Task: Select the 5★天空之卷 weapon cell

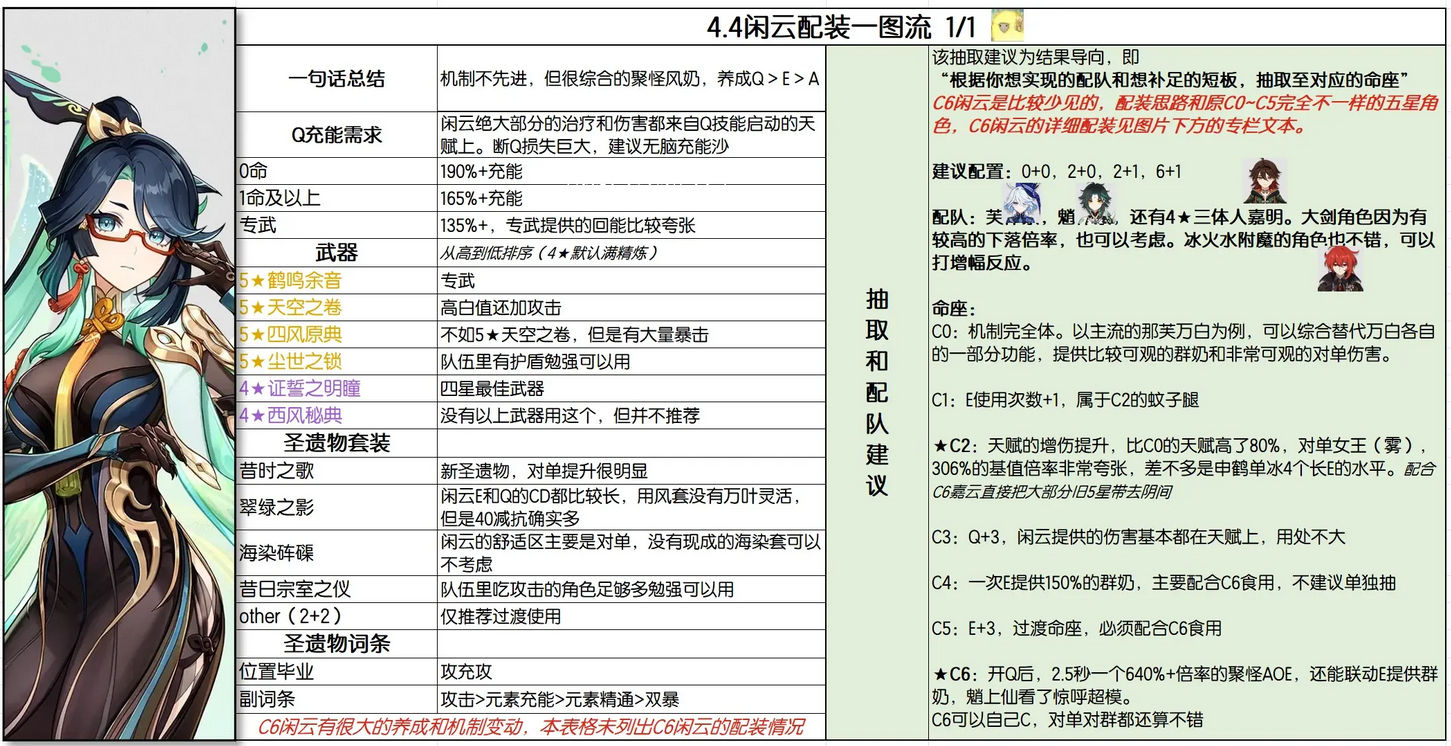Action: pos(336,307)
